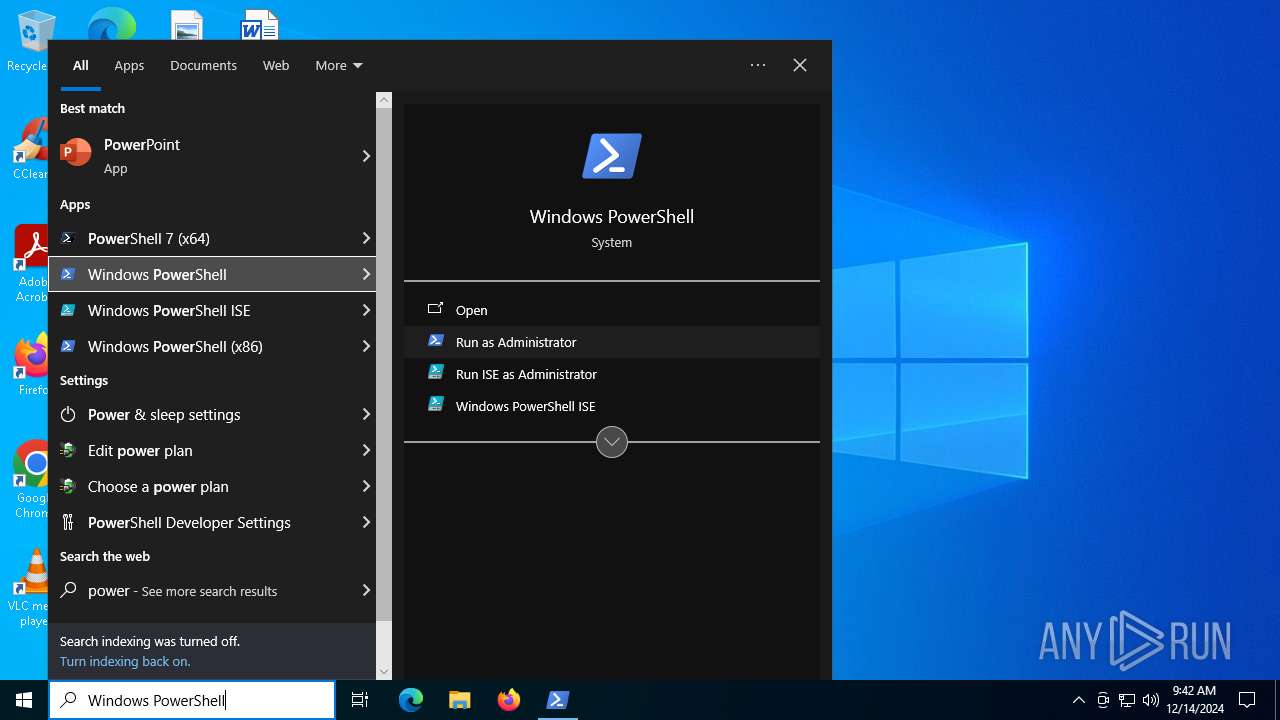The image size is (1280, 720).
Task: Expand PowerShell 7 (x64) arrow
Action: [x=366, y=238]
